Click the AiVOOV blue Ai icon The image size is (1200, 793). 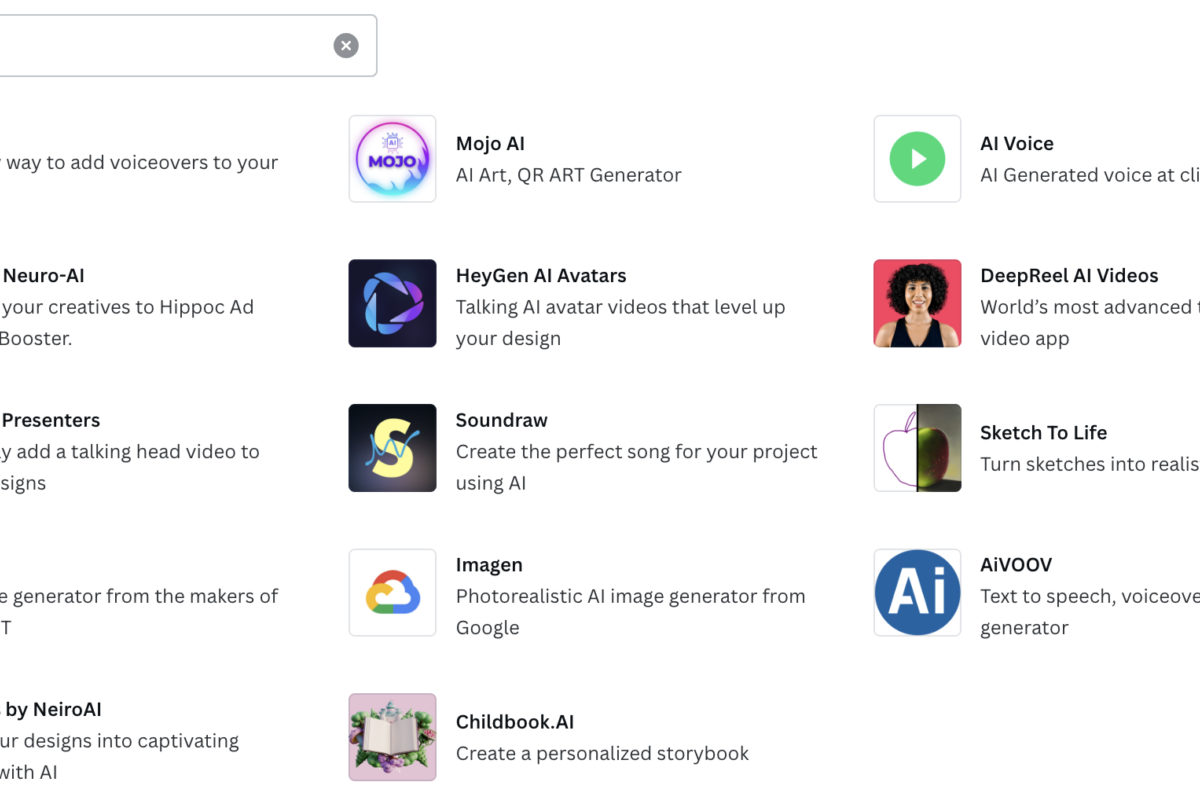click(x=917, y=592)
